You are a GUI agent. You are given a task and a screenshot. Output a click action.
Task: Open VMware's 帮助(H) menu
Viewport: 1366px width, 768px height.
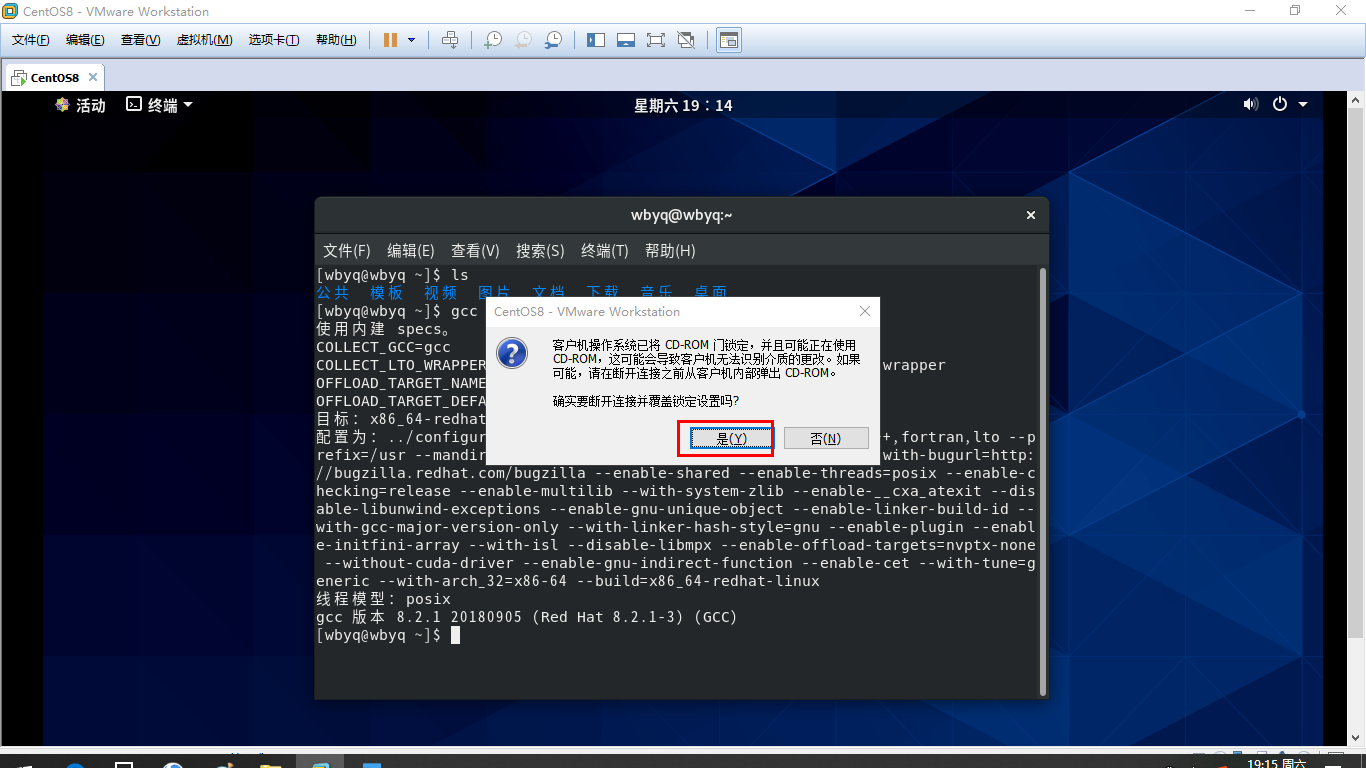[x=336, y=40]
